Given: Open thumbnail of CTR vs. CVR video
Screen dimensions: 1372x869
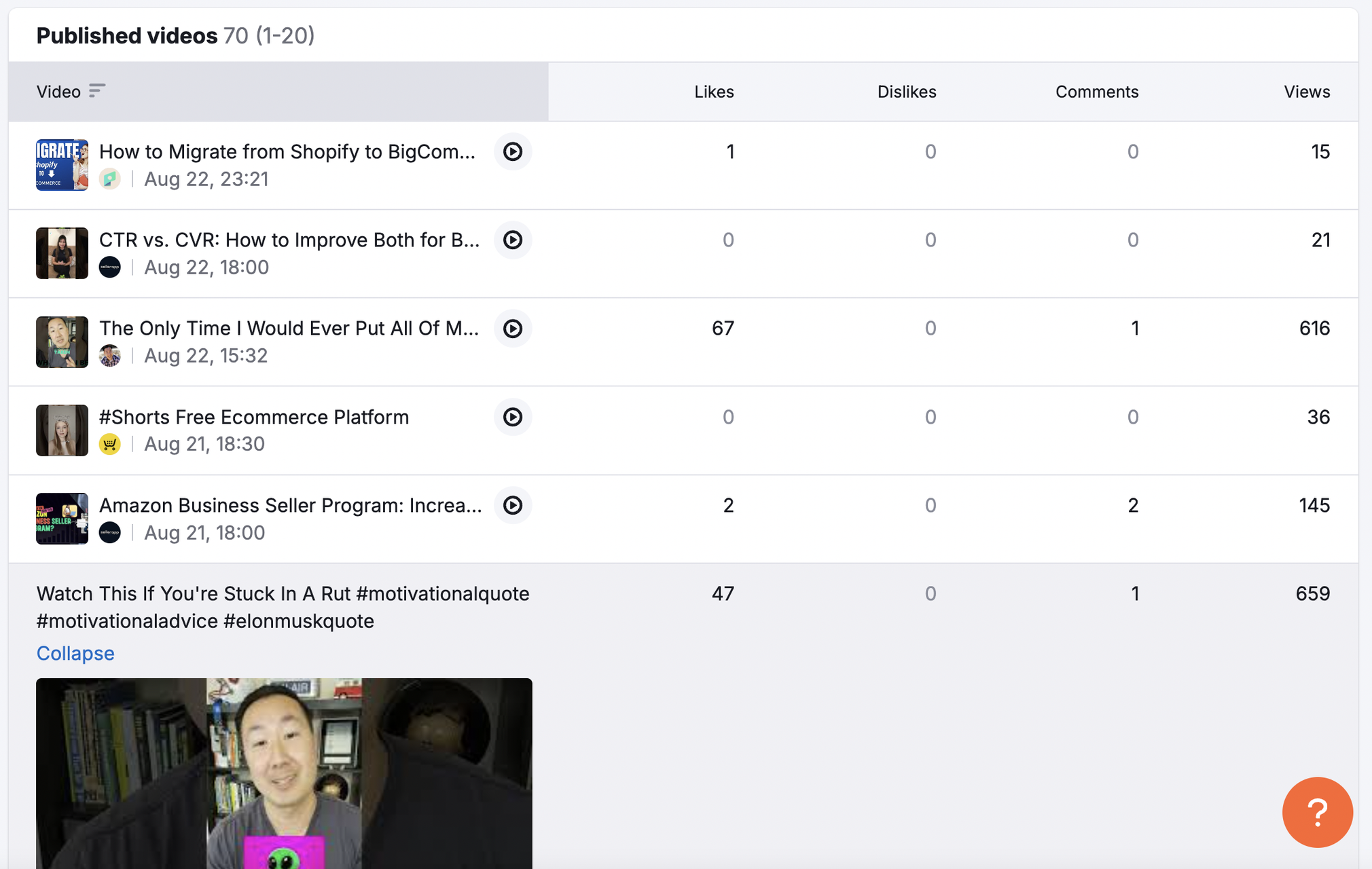Looking at the screenshot, I should click(x=62, y=253).
